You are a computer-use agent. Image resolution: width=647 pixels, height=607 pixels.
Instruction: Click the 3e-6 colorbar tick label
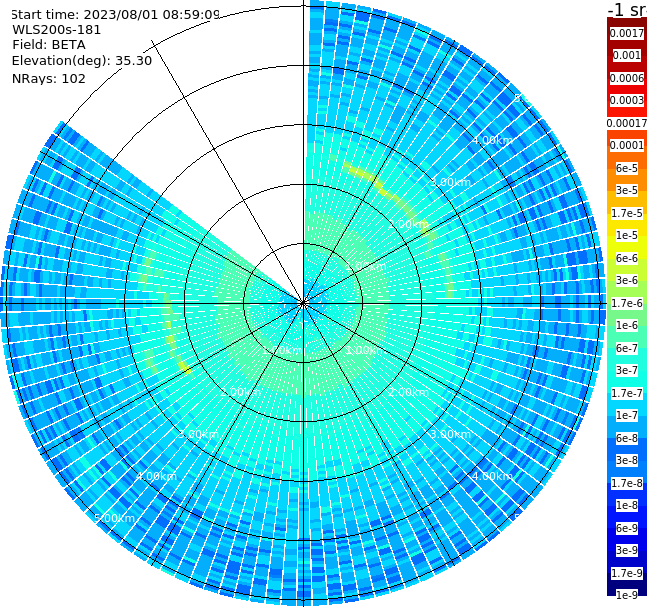pyautogui.click(x=627, y=280)
